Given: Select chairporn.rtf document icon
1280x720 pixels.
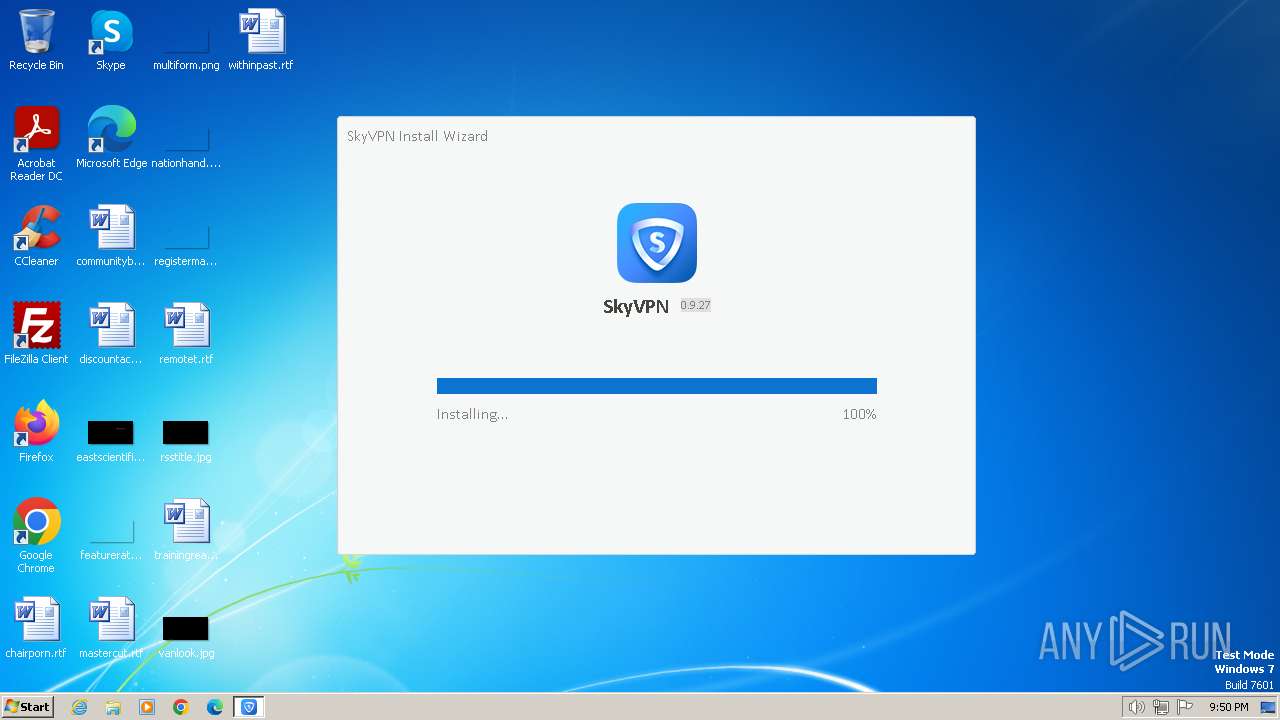Looking at the screenshot, I should (36, 628).
